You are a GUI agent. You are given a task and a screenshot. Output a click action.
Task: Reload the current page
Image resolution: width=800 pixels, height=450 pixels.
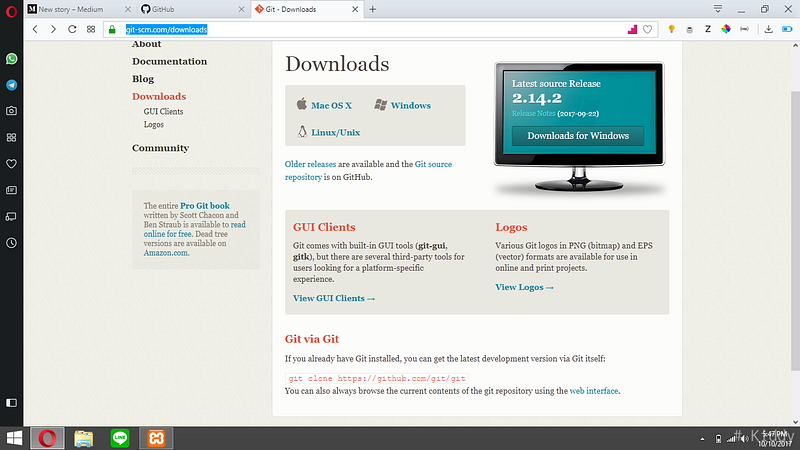[x=72, y=29]
